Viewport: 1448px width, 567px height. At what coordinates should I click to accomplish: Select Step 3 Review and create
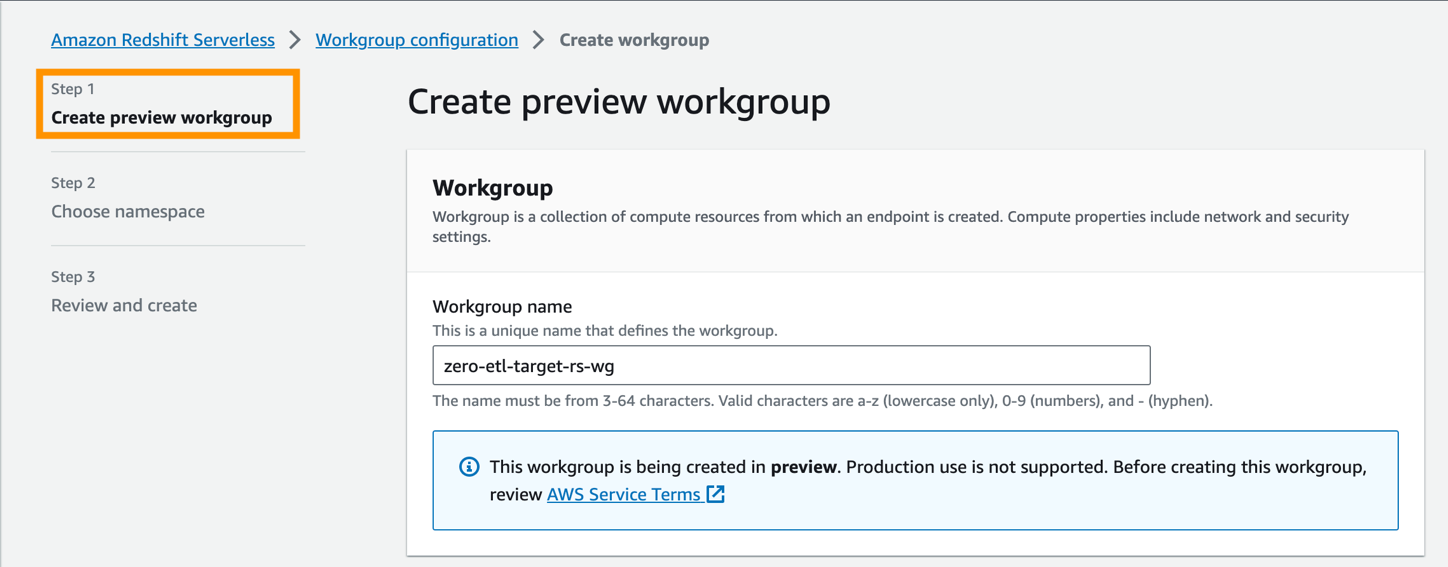pyautogui.click(x=124, y=305)
